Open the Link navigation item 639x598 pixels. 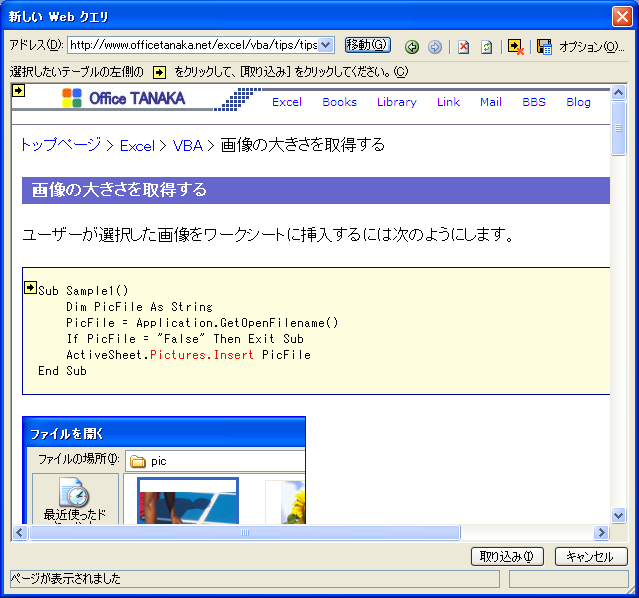click(x=448, y=102)
